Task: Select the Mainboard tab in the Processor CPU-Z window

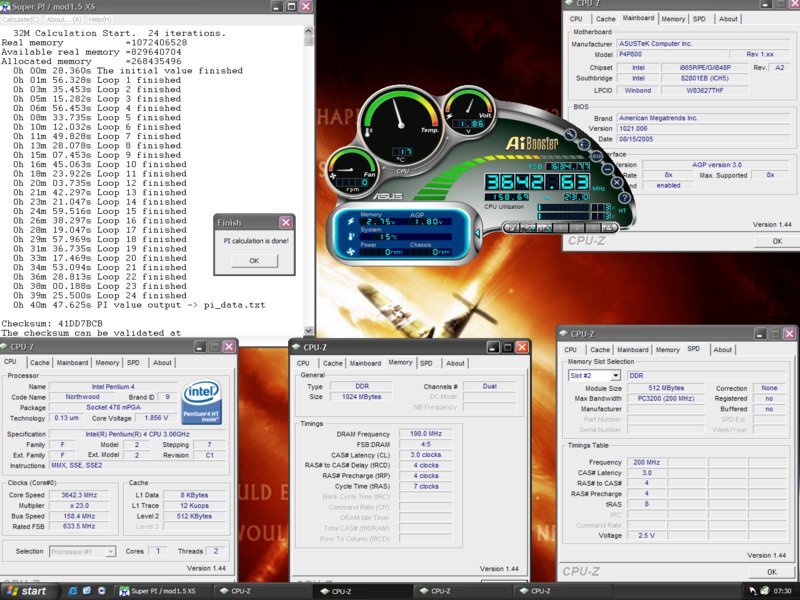Action: 72,363
